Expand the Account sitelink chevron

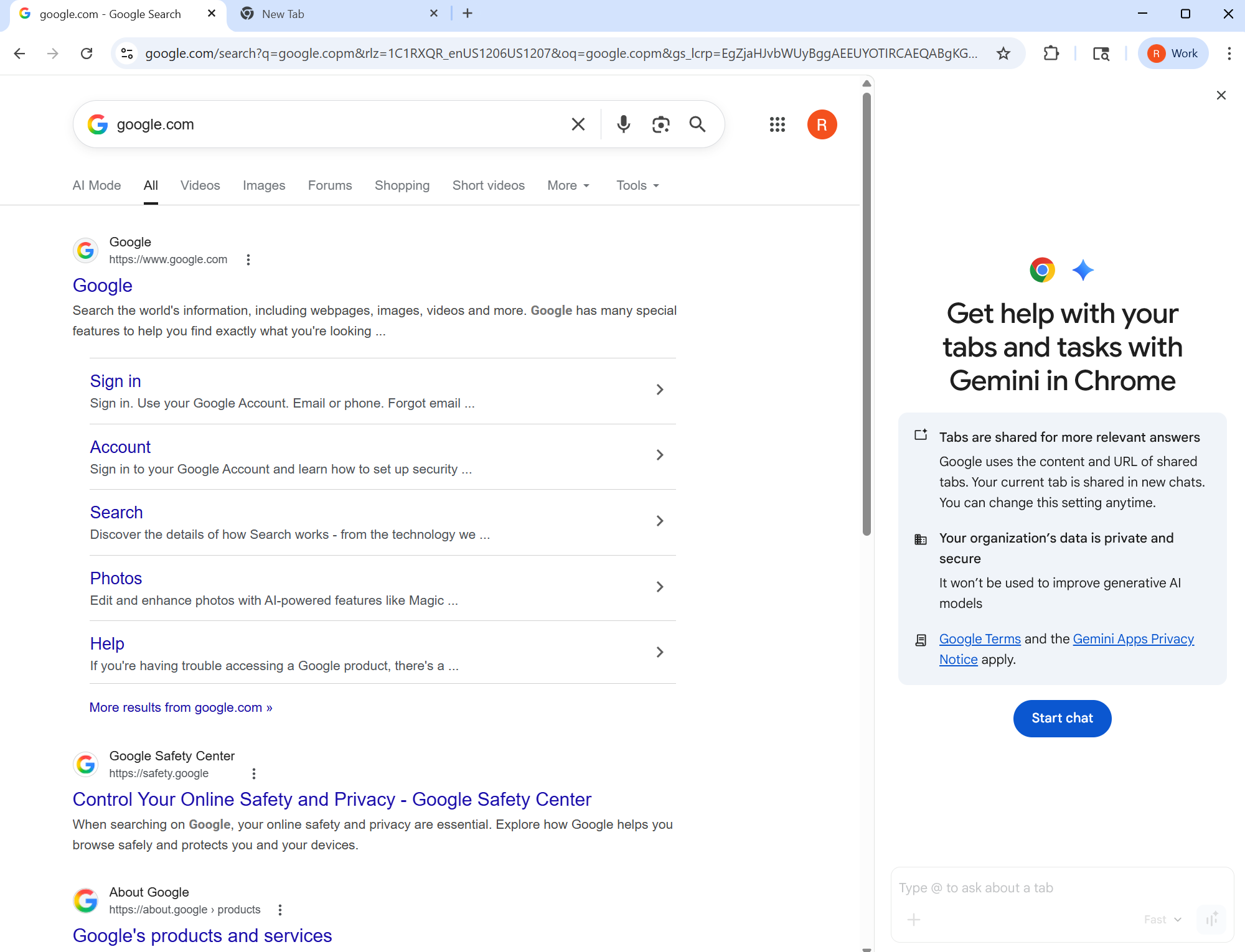coord(660,455)
